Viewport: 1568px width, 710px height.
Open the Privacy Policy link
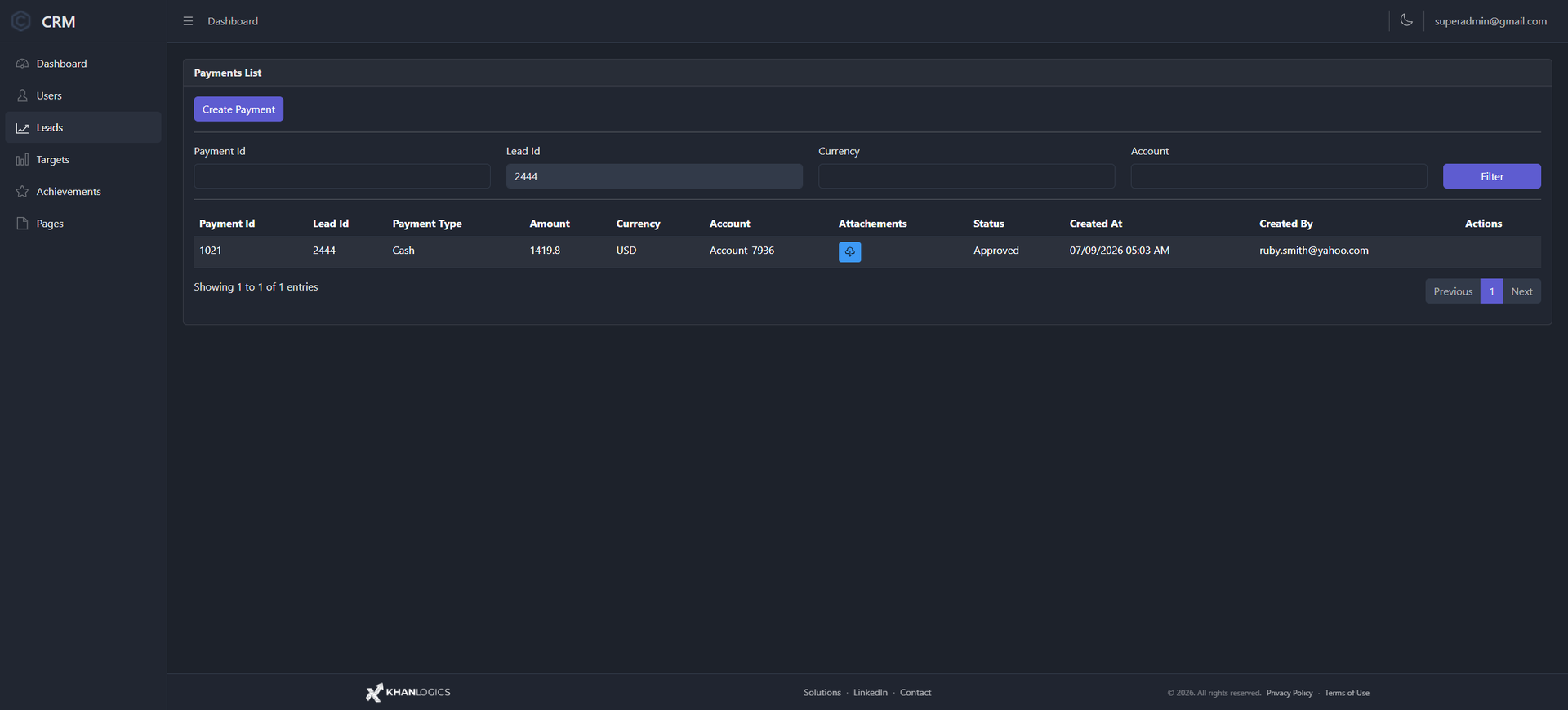pos(1290,693)
